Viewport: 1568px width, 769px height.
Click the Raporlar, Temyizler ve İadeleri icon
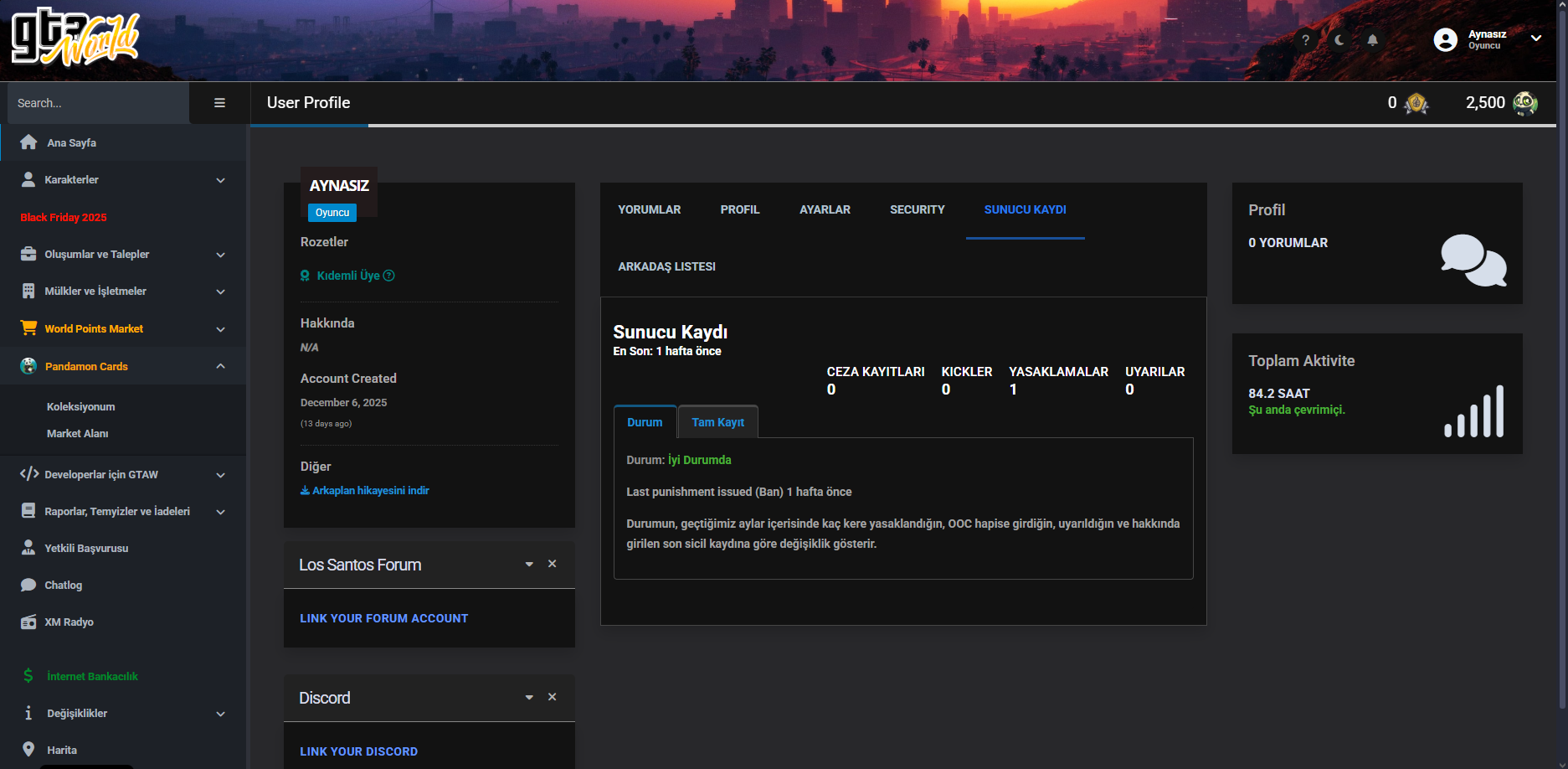[28, 511]
